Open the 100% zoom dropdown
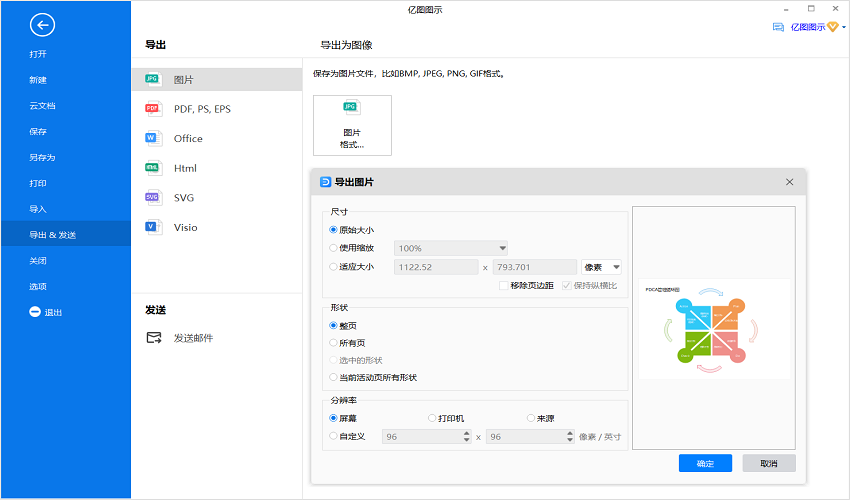 click(450, 248)
